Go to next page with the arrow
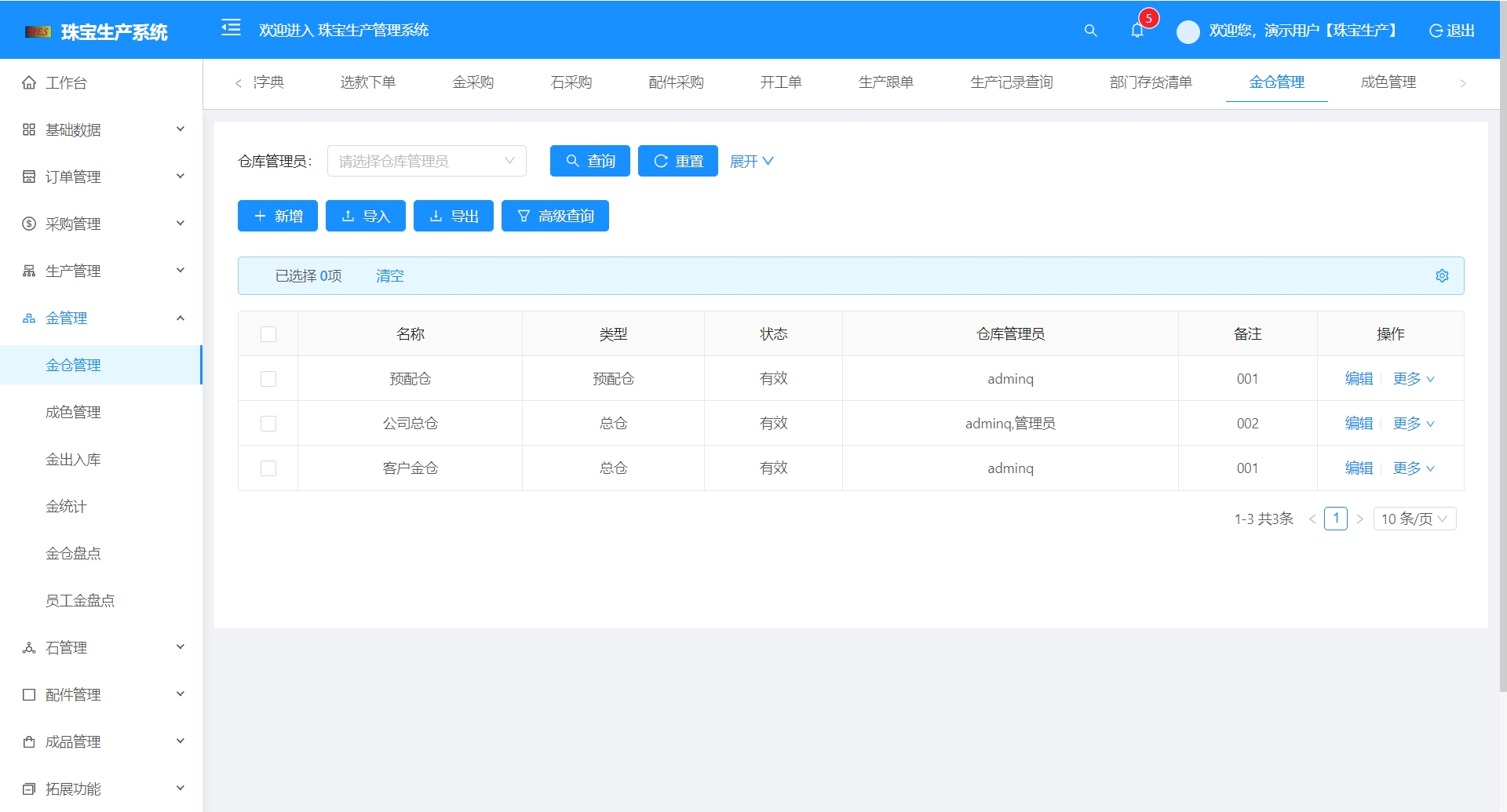The image size is (1507, 812). 1360,519
